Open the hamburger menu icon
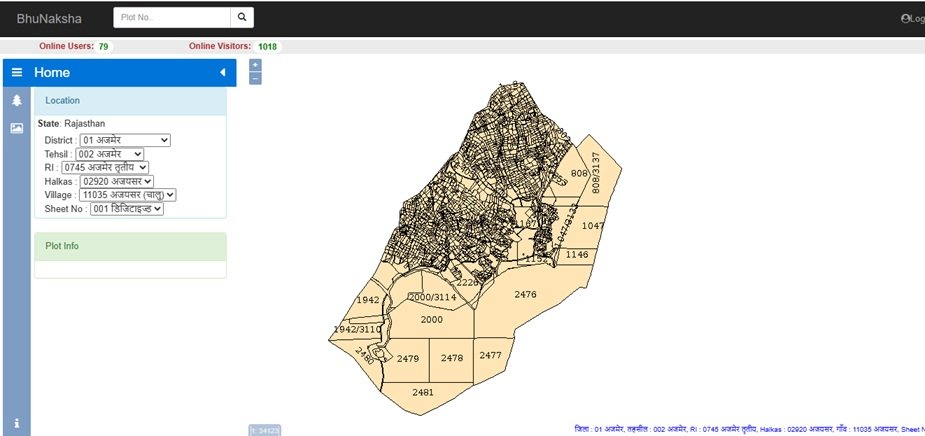The image size is (925, 436). 17,73
